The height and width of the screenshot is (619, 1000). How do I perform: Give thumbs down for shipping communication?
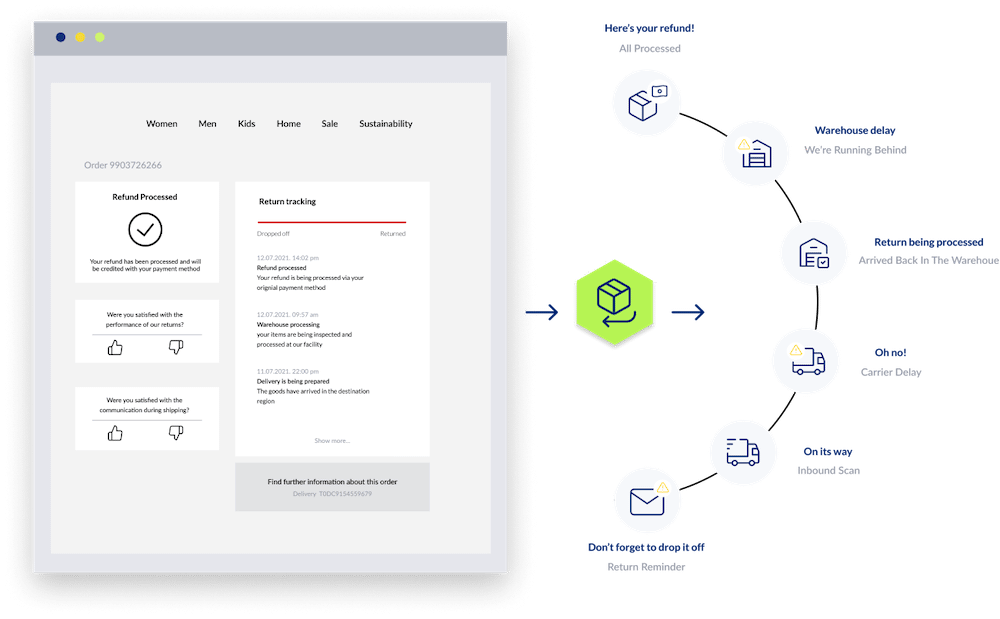click(176, 433)
